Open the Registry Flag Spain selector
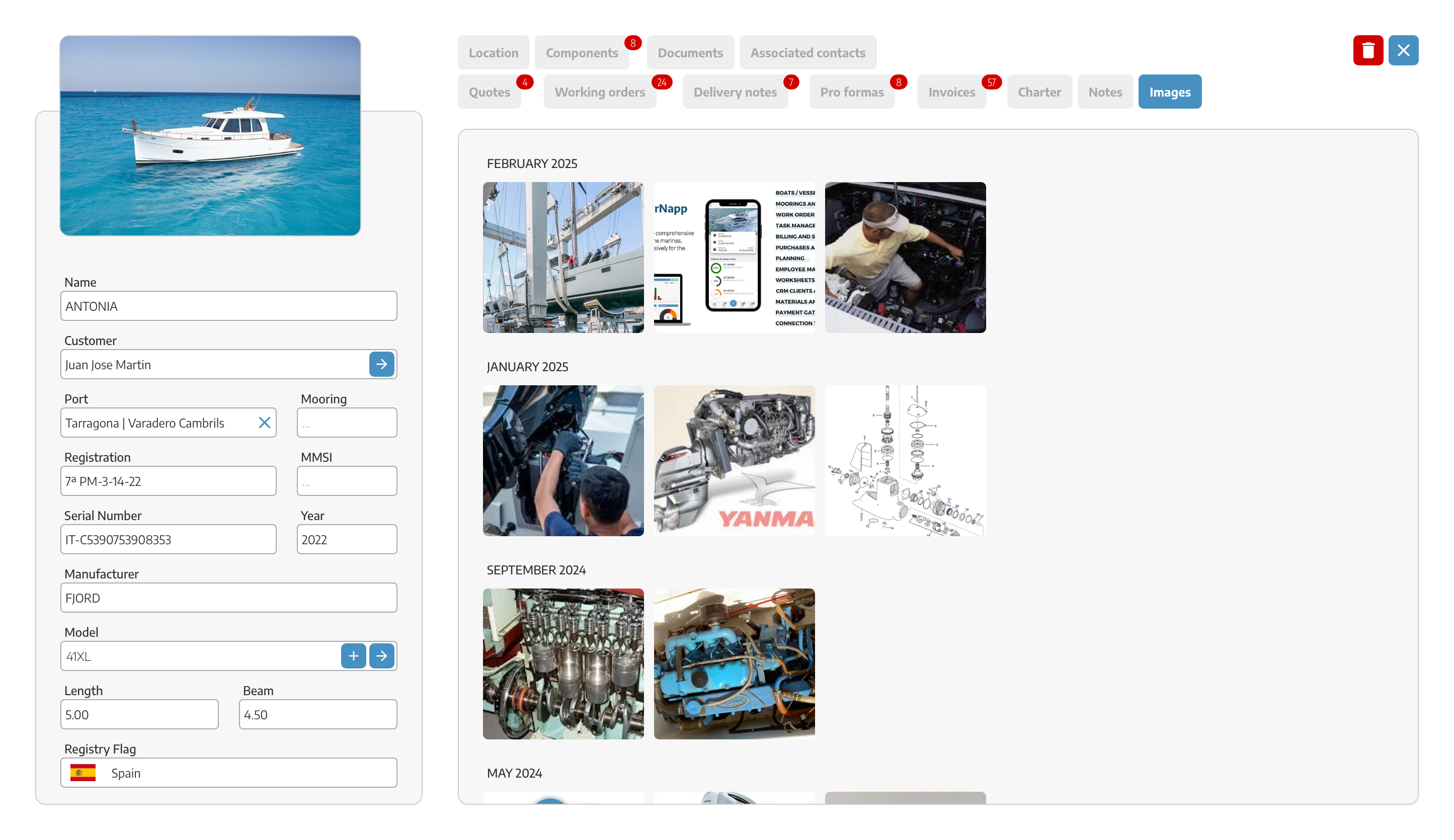Viewport: 1454px width, 840px height. point(228,773)
